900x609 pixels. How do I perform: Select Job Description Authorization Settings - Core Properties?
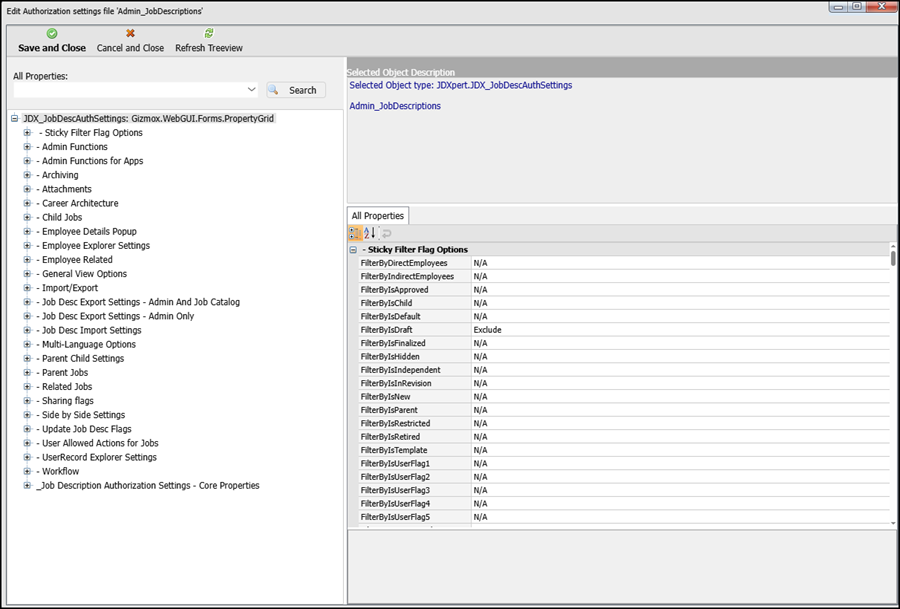tap(148, 486)
